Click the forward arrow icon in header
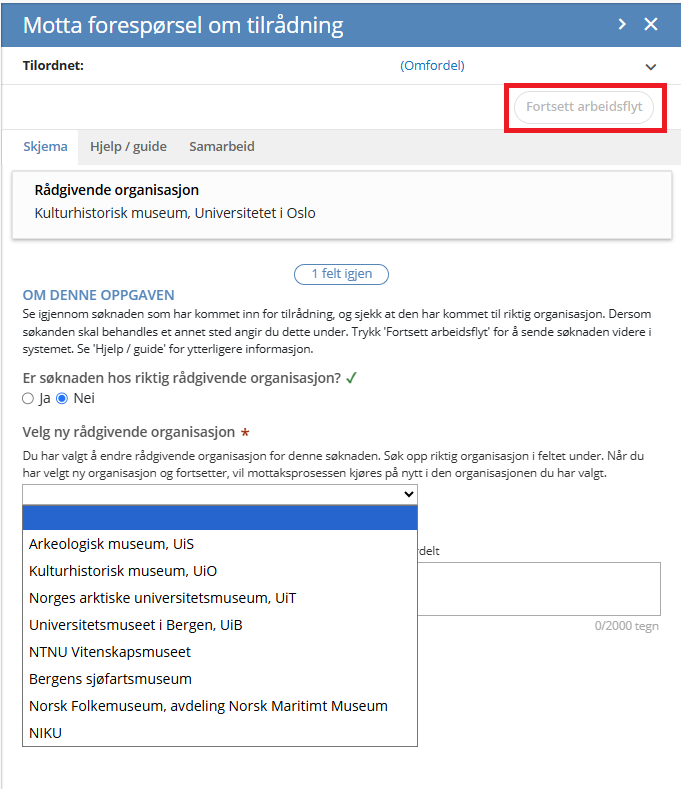681x789 pixels. (621, 24)
